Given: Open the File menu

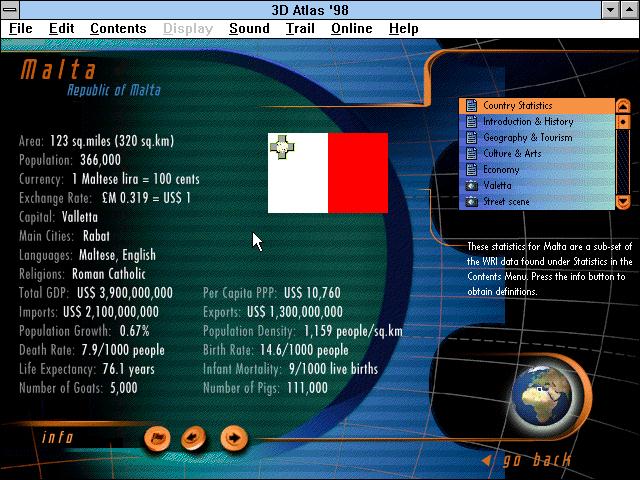Looking at the screenshot, I should 20,29.
